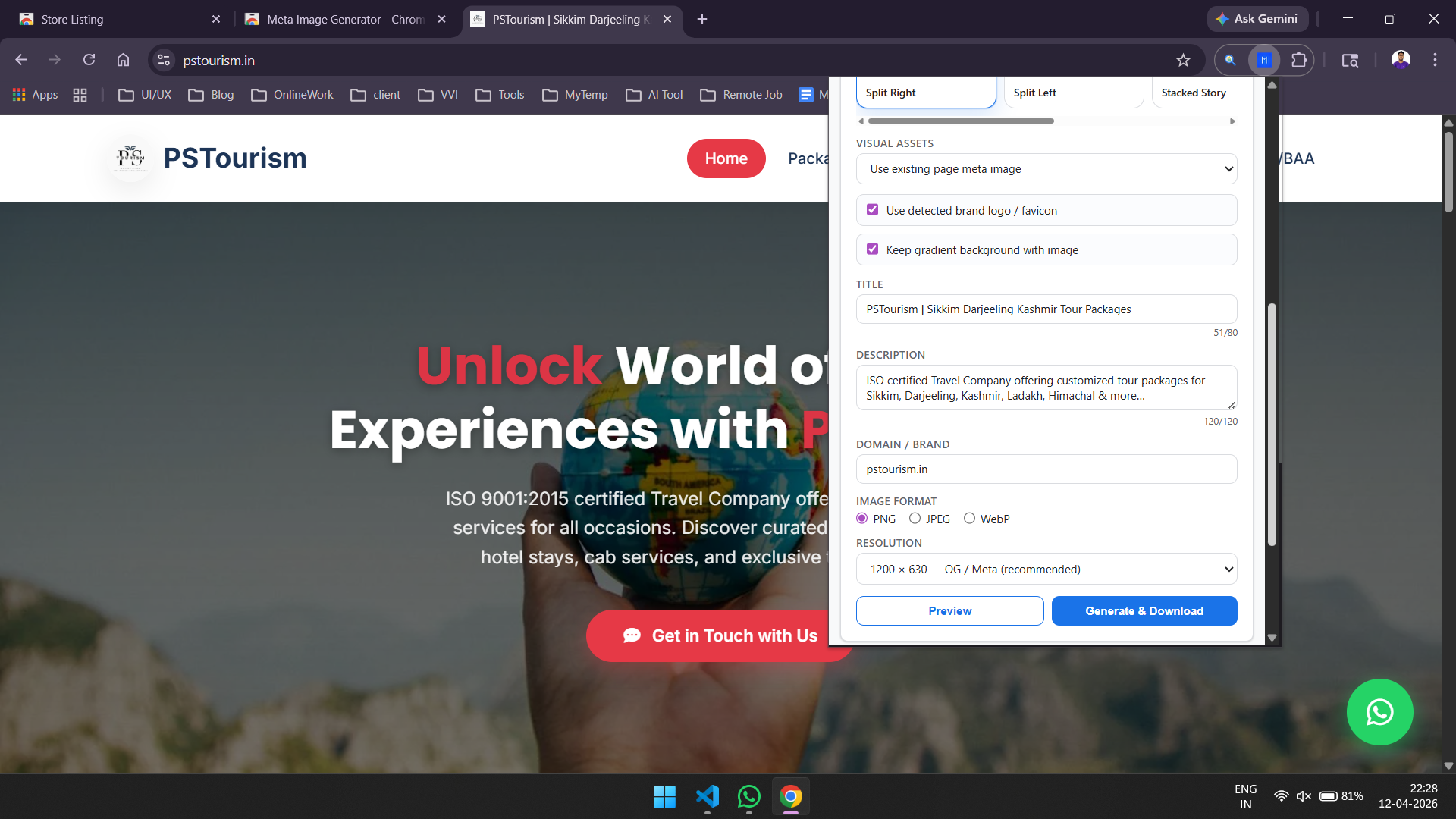Viewport: 1456px width, 819px height.
Task: Select the Split Left layout option
Action: [x=1073, y=93]
